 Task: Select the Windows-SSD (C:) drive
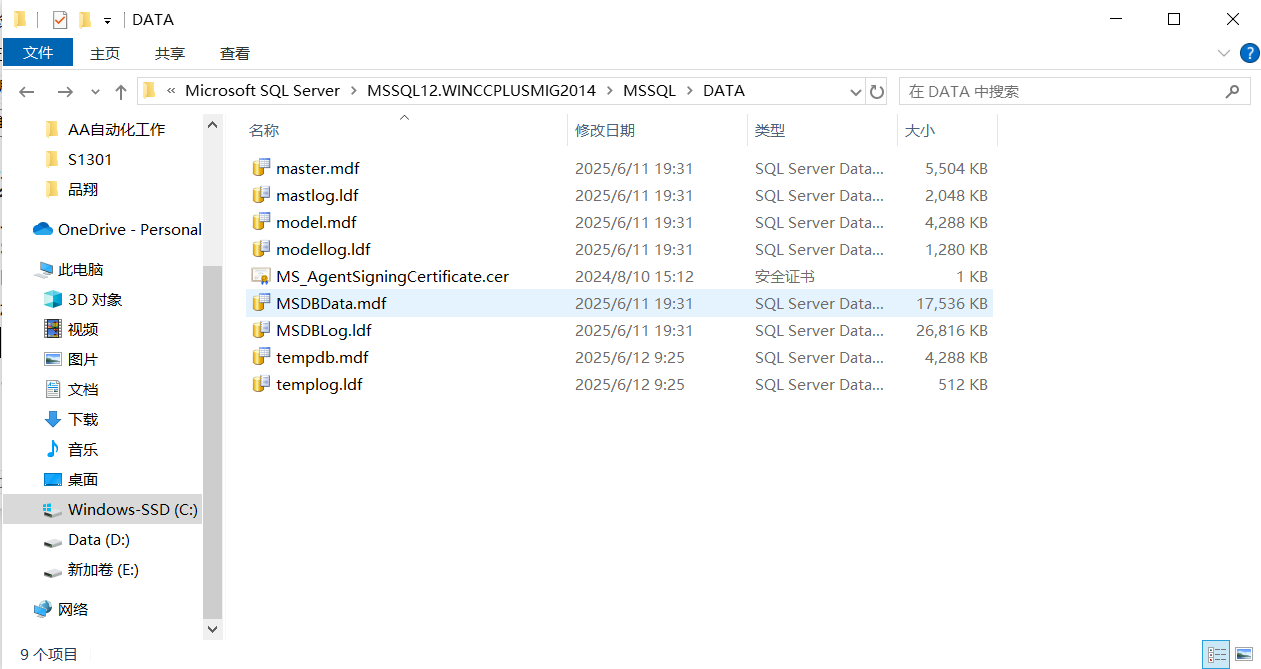(102, 509)
